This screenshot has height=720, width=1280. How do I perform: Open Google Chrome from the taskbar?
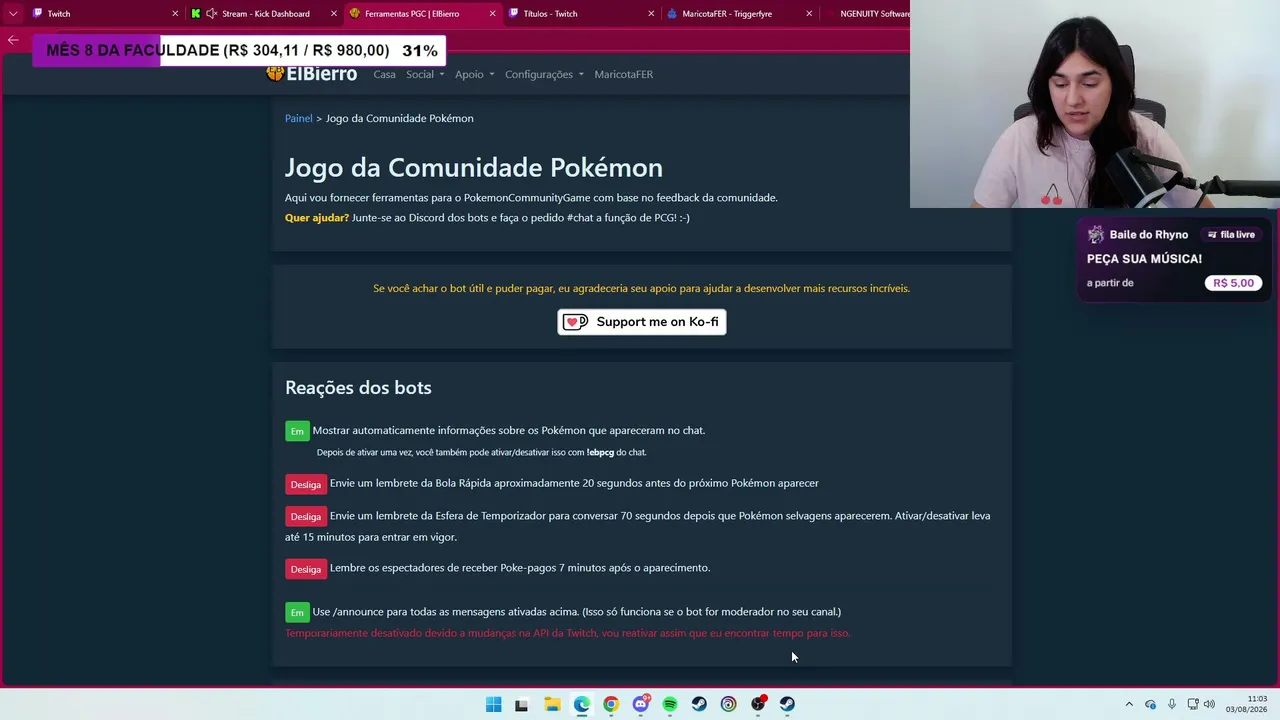[611, 704]
